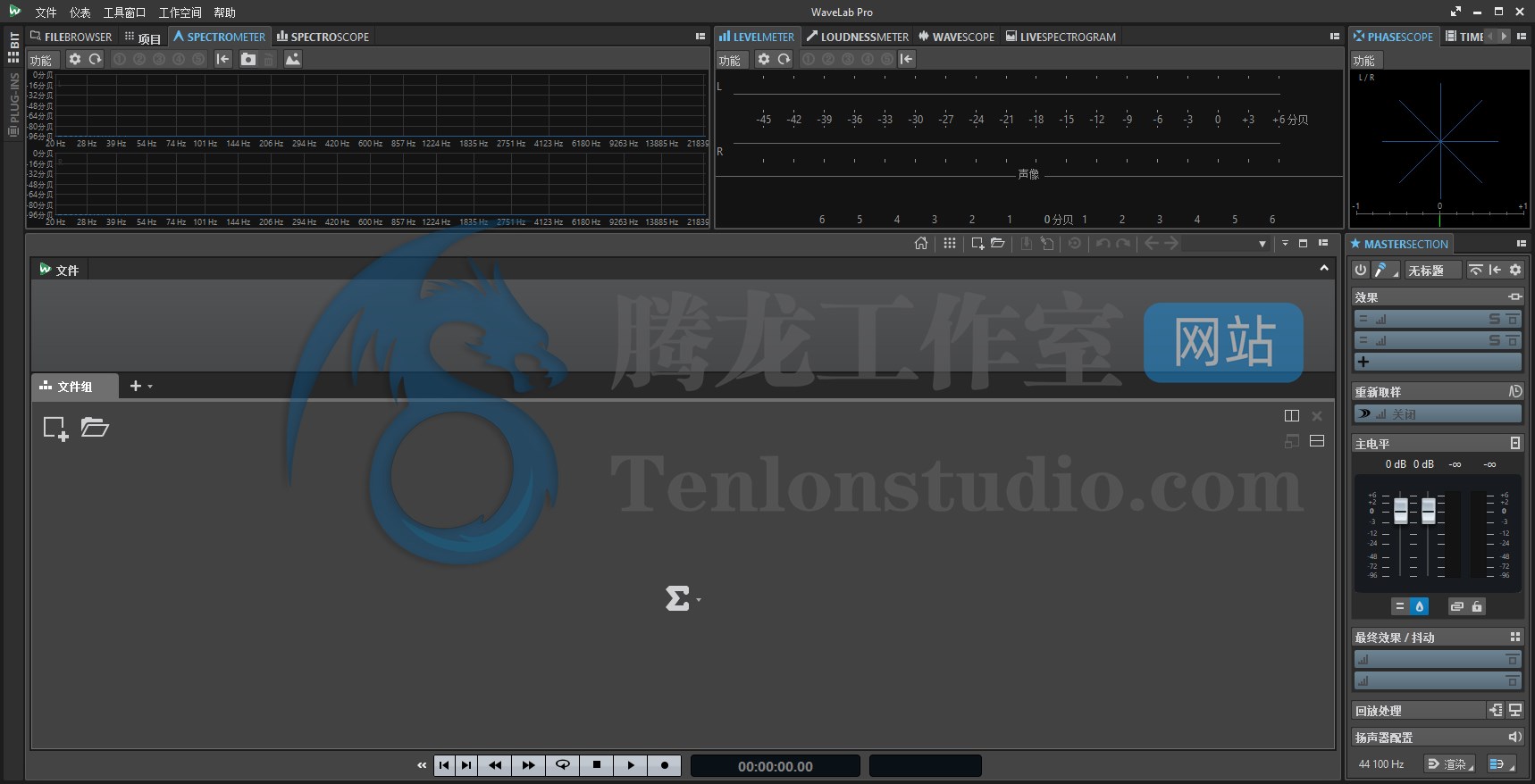Stop playback with the stop button
Image resolution: width=1535 pixels, height=784 pixels.
597,765
